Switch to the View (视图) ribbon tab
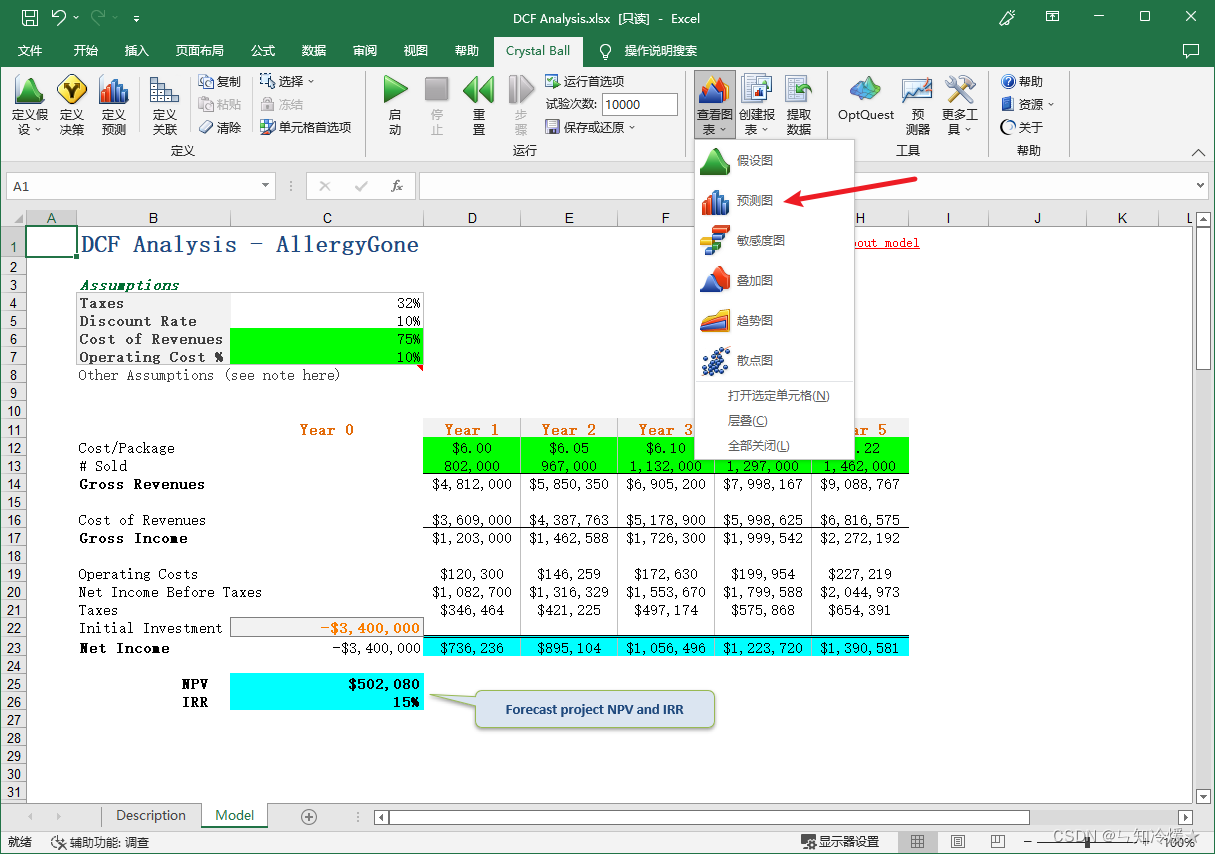1215x854 pixels. (x=415, y=51)
